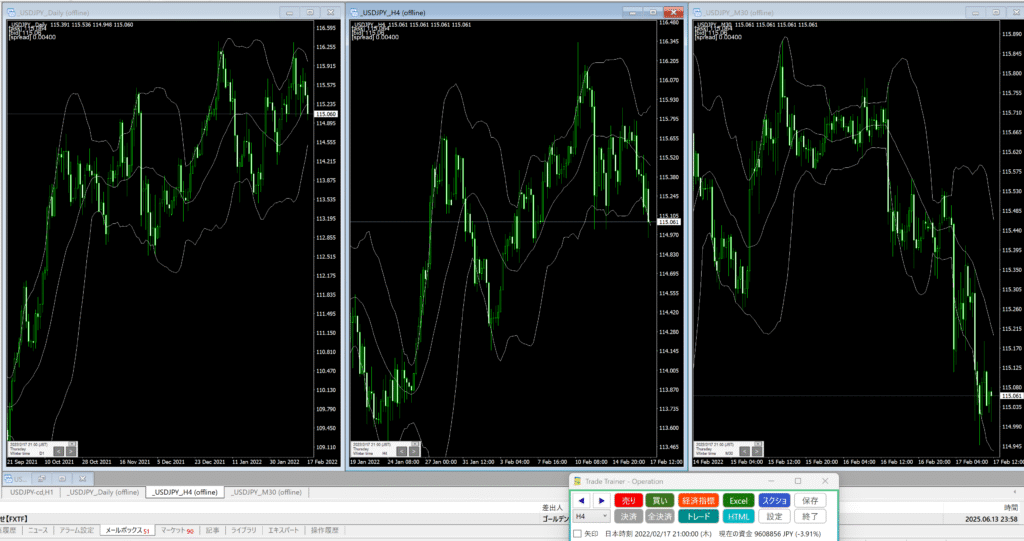Maximize the minimized US... chart window
Screen dimensions: 1024x541
[x=61, y=478]
